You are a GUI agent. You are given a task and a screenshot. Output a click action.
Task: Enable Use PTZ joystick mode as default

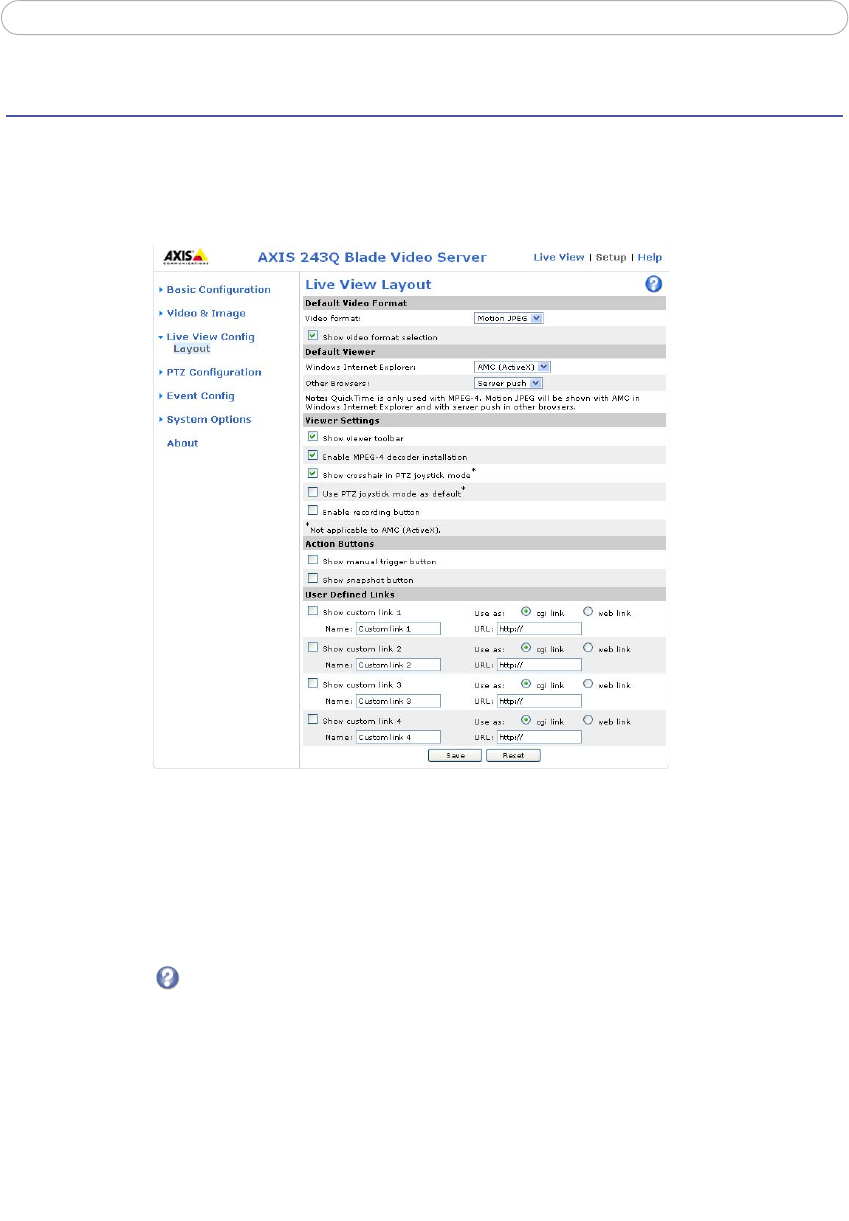tap(313, 492)
